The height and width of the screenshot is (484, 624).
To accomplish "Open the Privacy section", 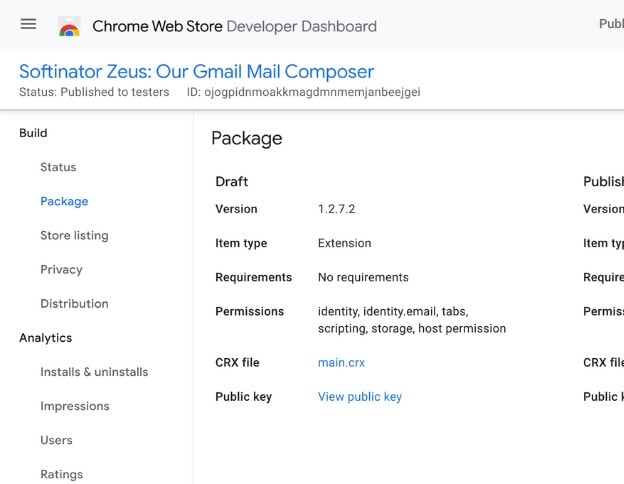I will click(61, 270).
